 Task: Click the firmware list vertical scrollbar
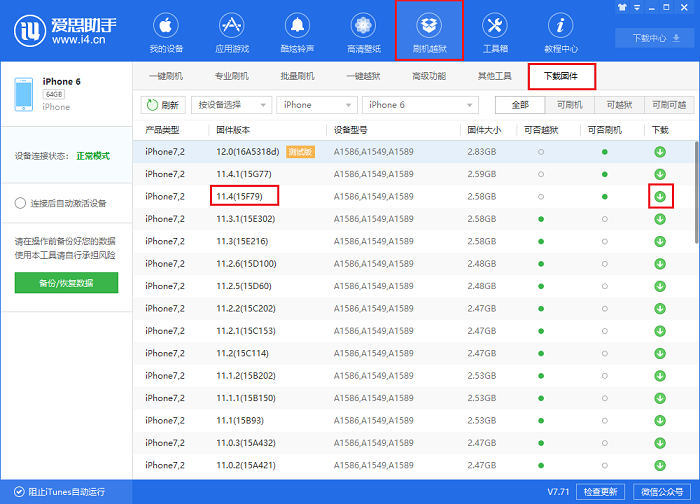tap(696, 192)
